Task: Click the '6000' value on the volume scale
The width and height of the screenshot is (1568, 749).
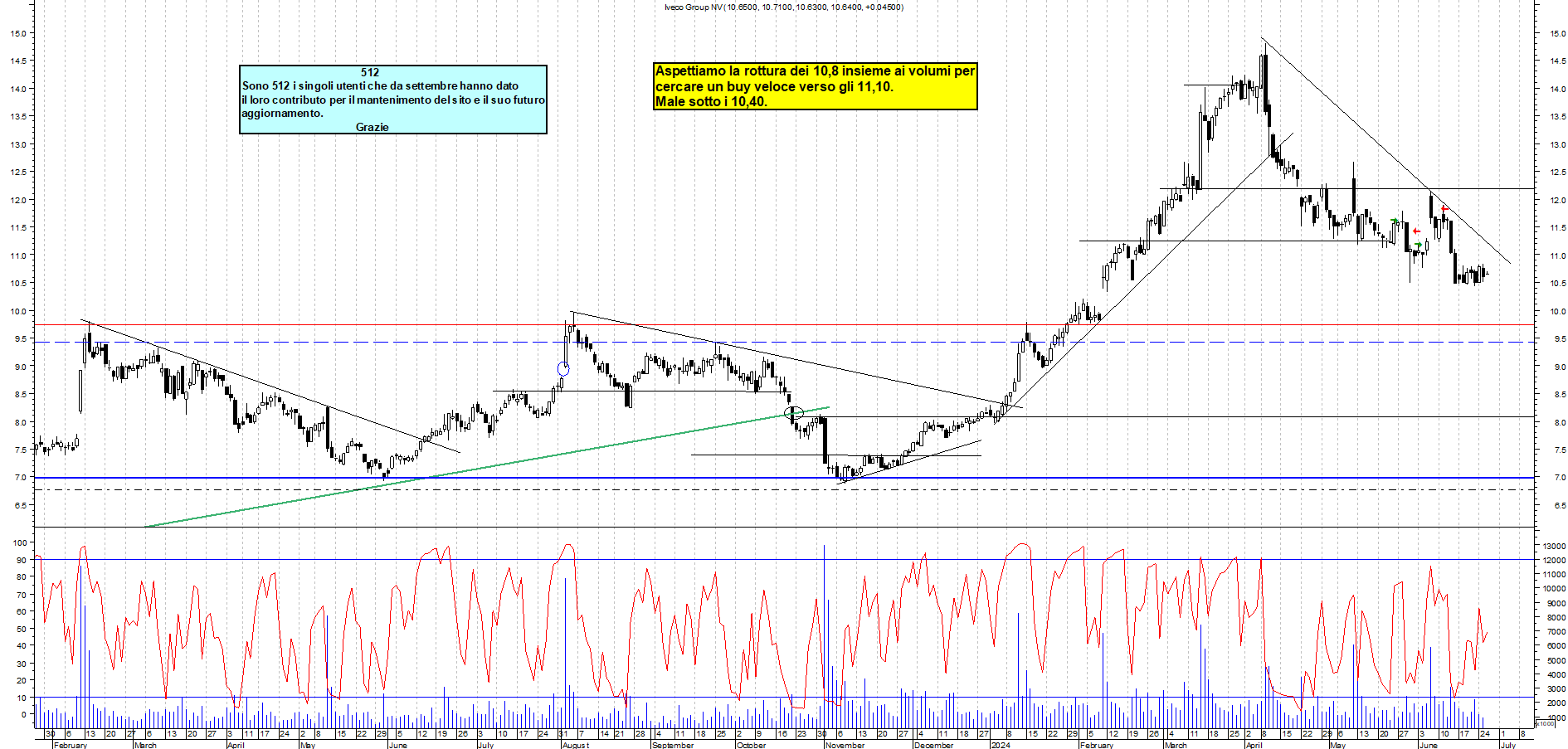Action: click(x=1556, y=645)
